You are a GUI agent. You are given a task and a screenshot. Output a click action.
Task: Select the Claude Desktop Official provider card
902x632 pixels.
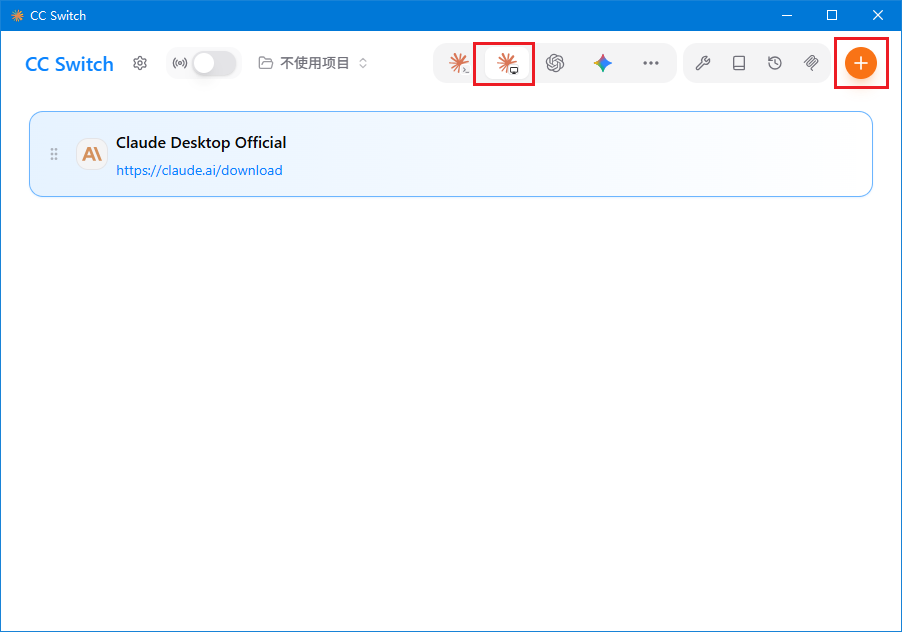(451, 154)
